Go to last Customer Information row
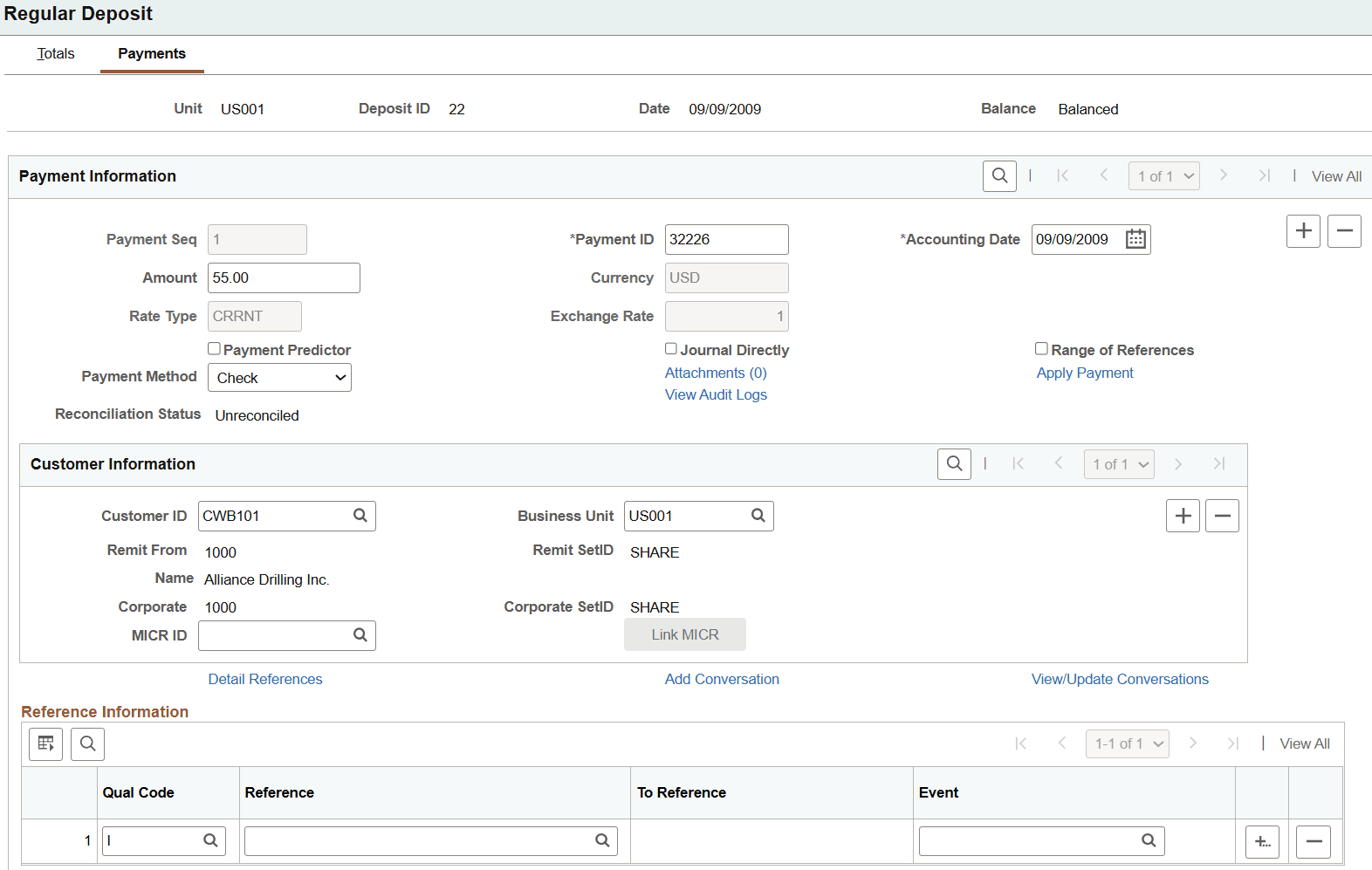Image resolution: width=1372 pixels, height=870 pixels. [x=1219, y=464]
